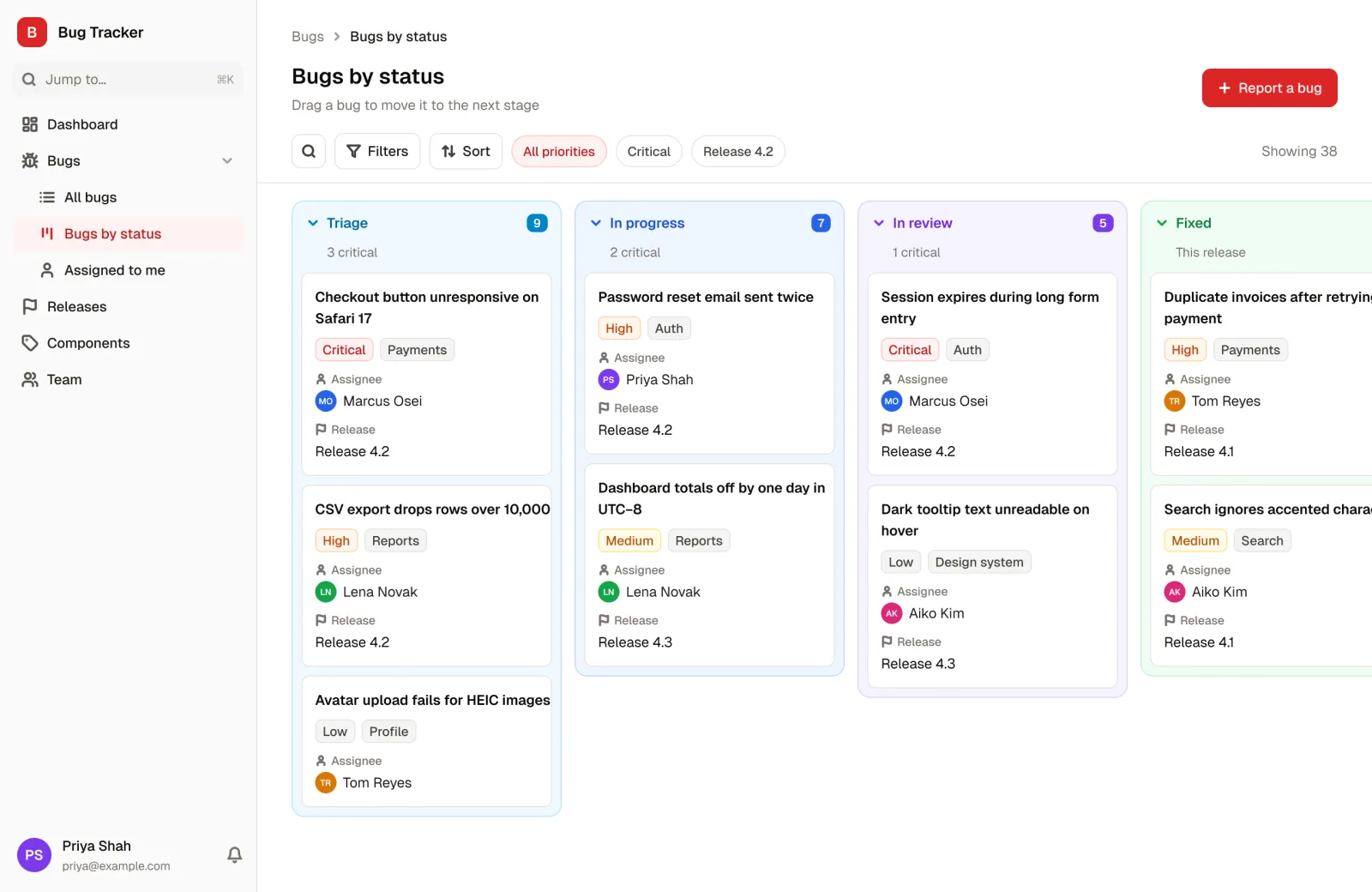Open the Team page
Image resolution: width=1372 pixels, height=892 pixels.
[129, 380]
